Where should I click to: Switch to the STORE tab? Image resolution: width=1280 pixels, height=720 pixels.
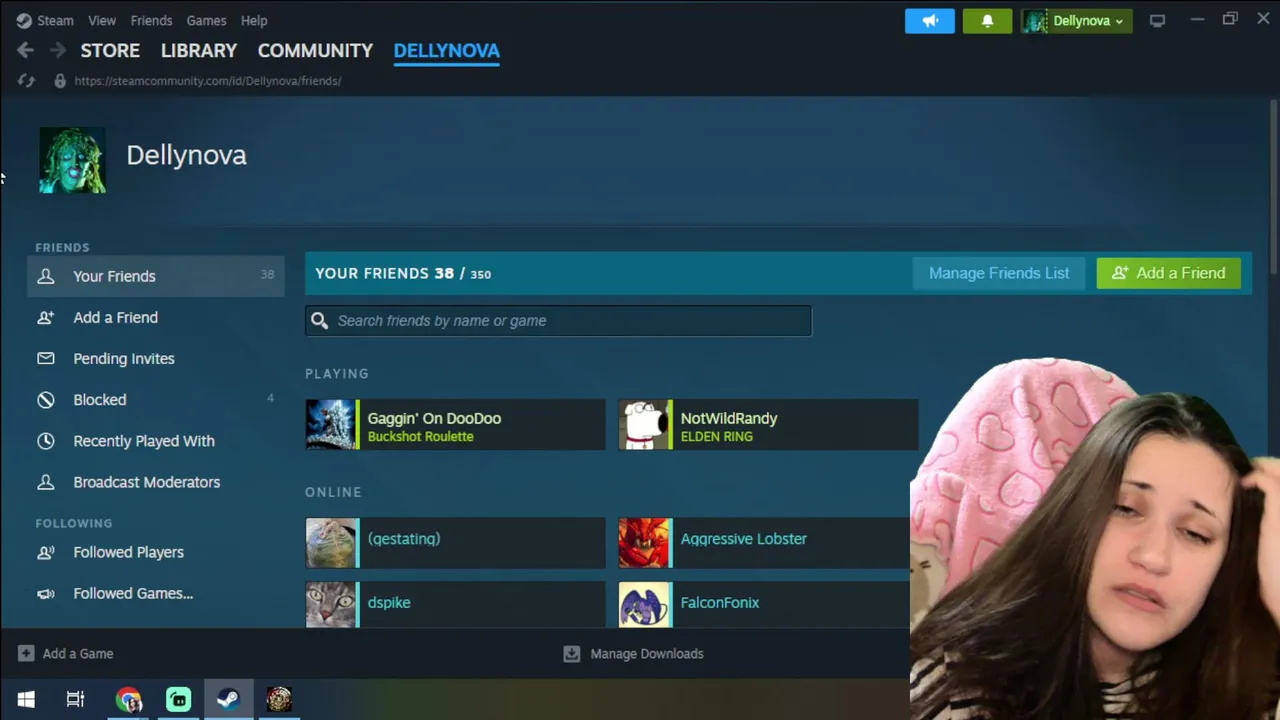click(110, 50)
